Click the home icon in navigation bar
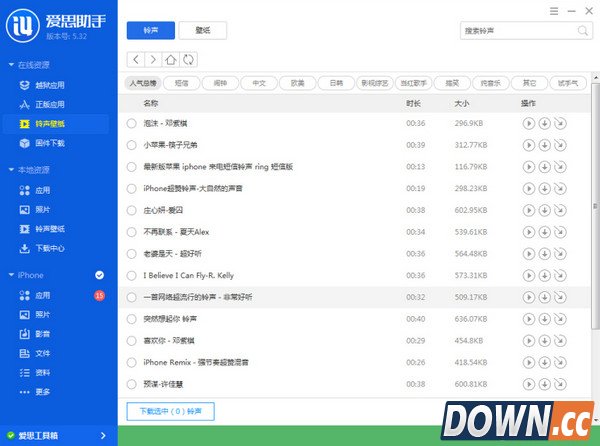This screenshot has height=446, width=600. pos(171,60)
